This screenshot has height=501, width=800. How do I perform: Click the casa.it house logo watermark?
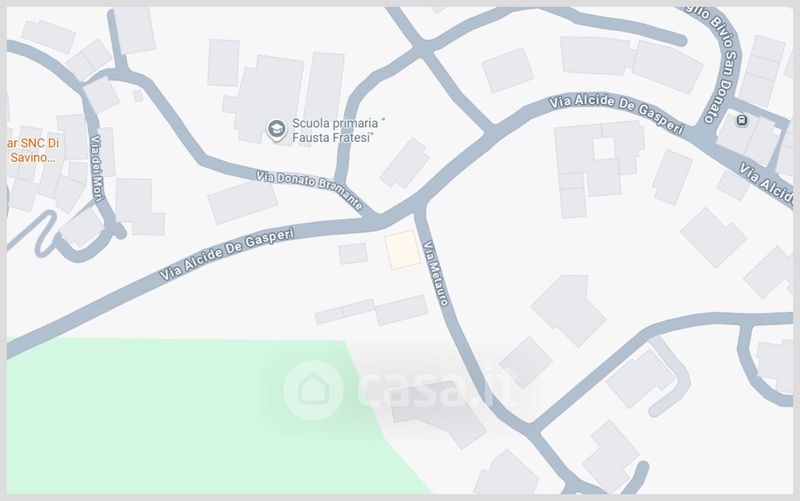(313, 390)
